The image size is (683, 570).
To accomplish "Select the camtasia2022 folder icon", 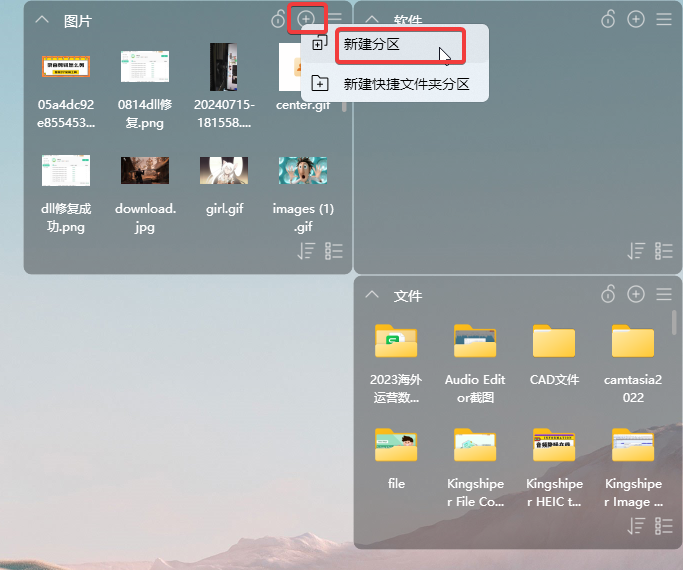I will point(633,341).
